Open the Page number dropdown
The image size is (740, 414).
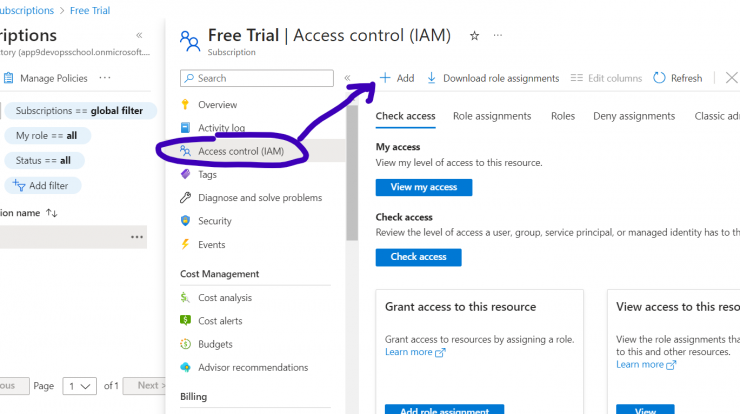[x=79, y=386]
